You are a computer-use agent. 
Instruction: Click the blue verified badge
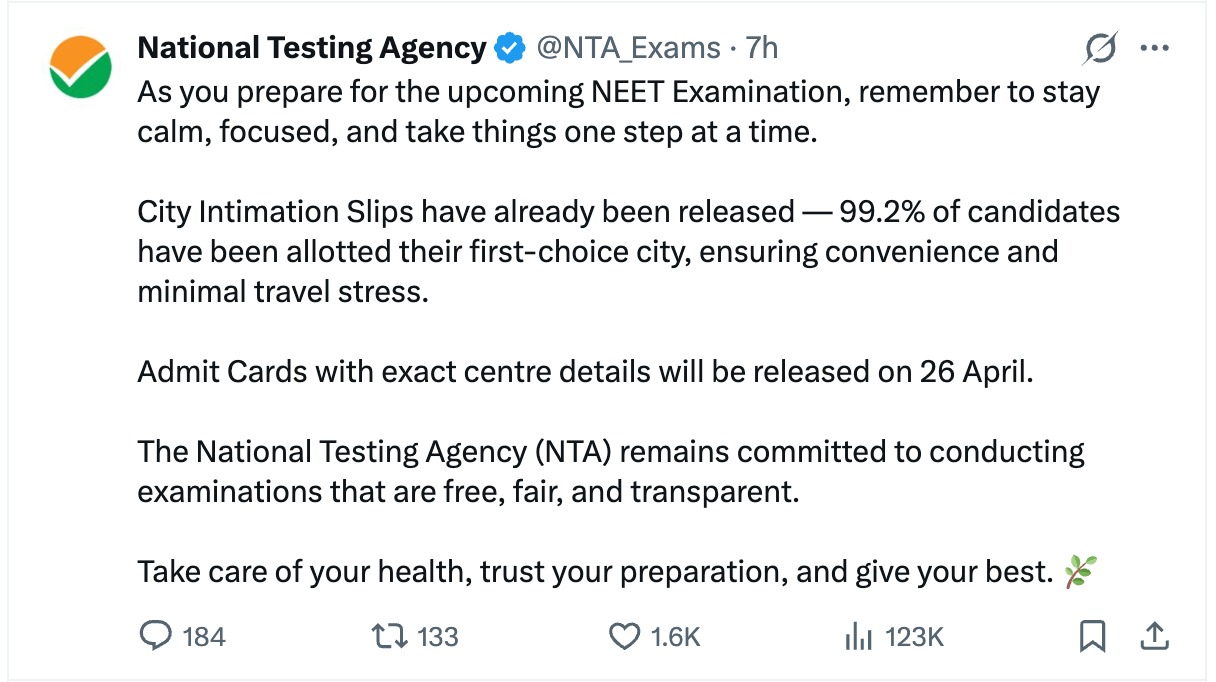coord(511,47)
